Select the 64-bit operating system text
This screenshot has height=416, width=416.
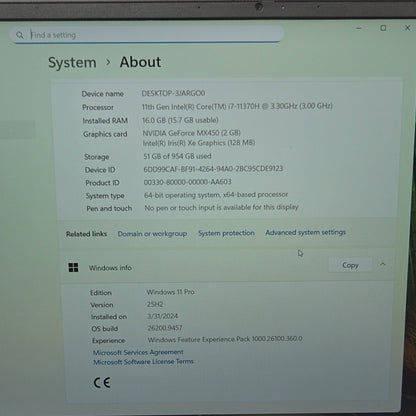216,195
